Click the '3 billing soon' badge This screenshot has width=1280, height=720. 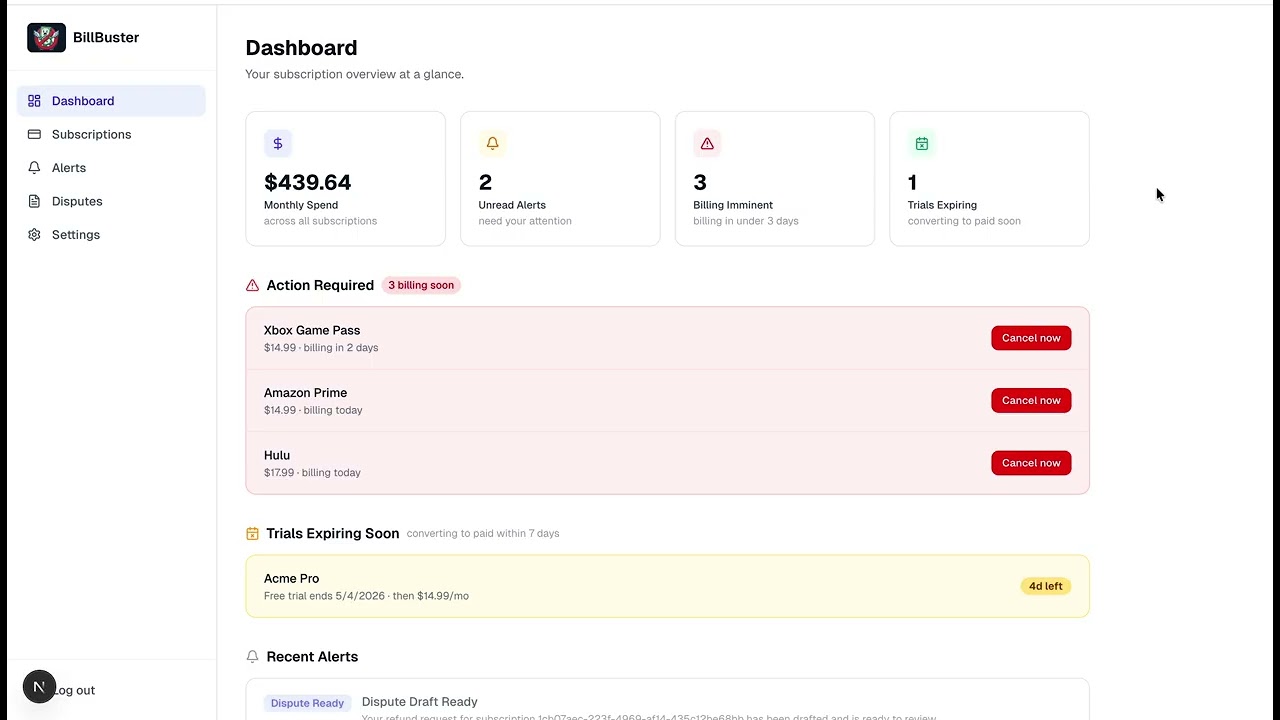click(x=421, y=285)
